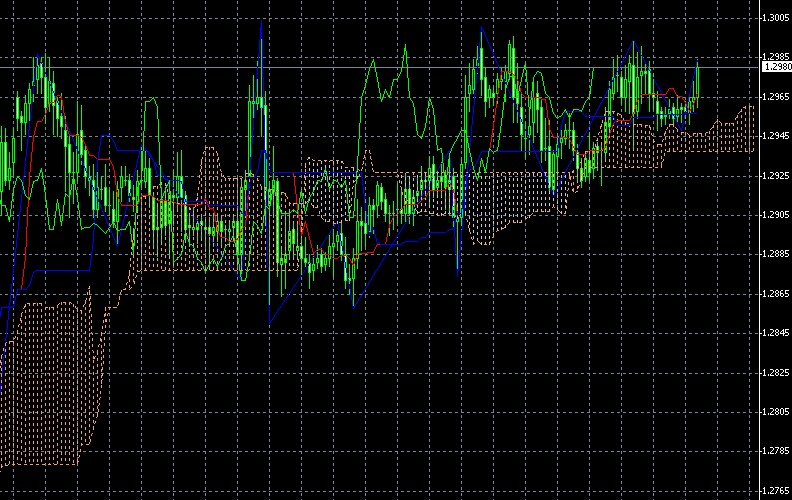Click the 1.2965 price axis label
This screenshot has height=500, width=792.
tap(777, 96)
